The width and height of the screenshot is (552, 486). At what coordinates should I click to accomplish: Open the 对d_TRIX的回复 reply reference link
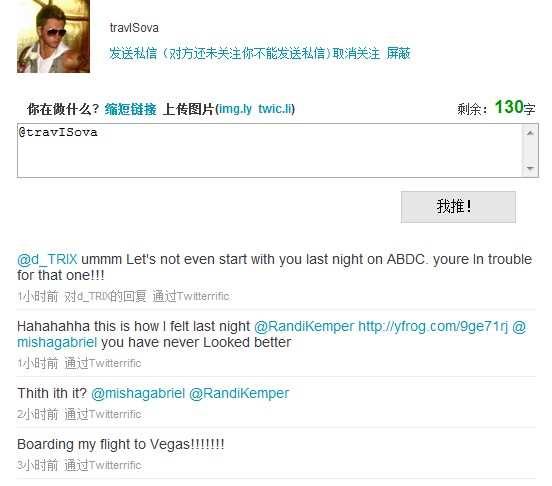pyautogui.click(x=105, y=296)
